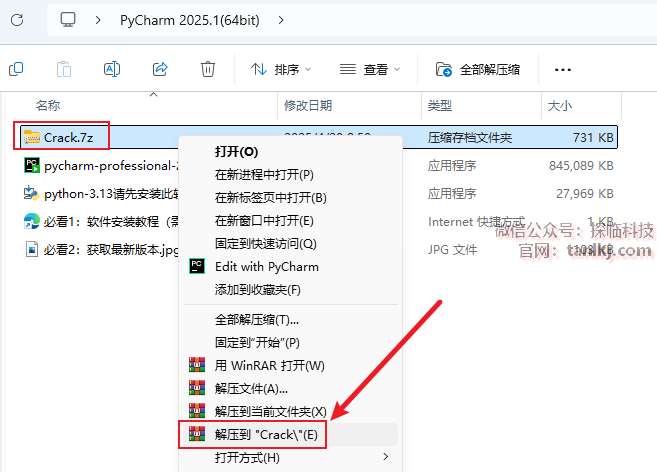Screen dimensions: 657x472
Task: Sort by the 名称 column header
Action: [48, 106]
